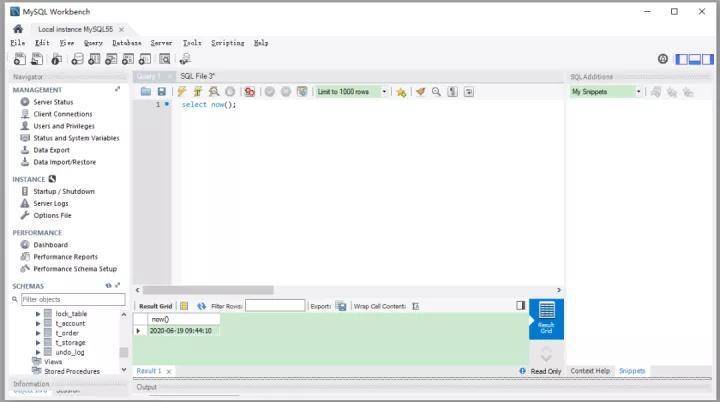This screenshot has height=402, width=720.
Task: Toggle word wrap icon in editor toolbar
Action: pos(469,91)
